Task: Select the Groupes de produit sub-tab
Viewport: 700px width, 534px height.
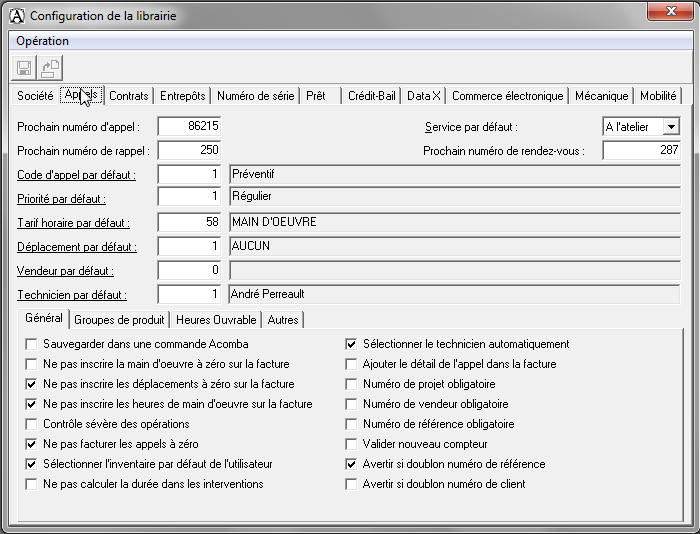Action: tap(119, 320)
